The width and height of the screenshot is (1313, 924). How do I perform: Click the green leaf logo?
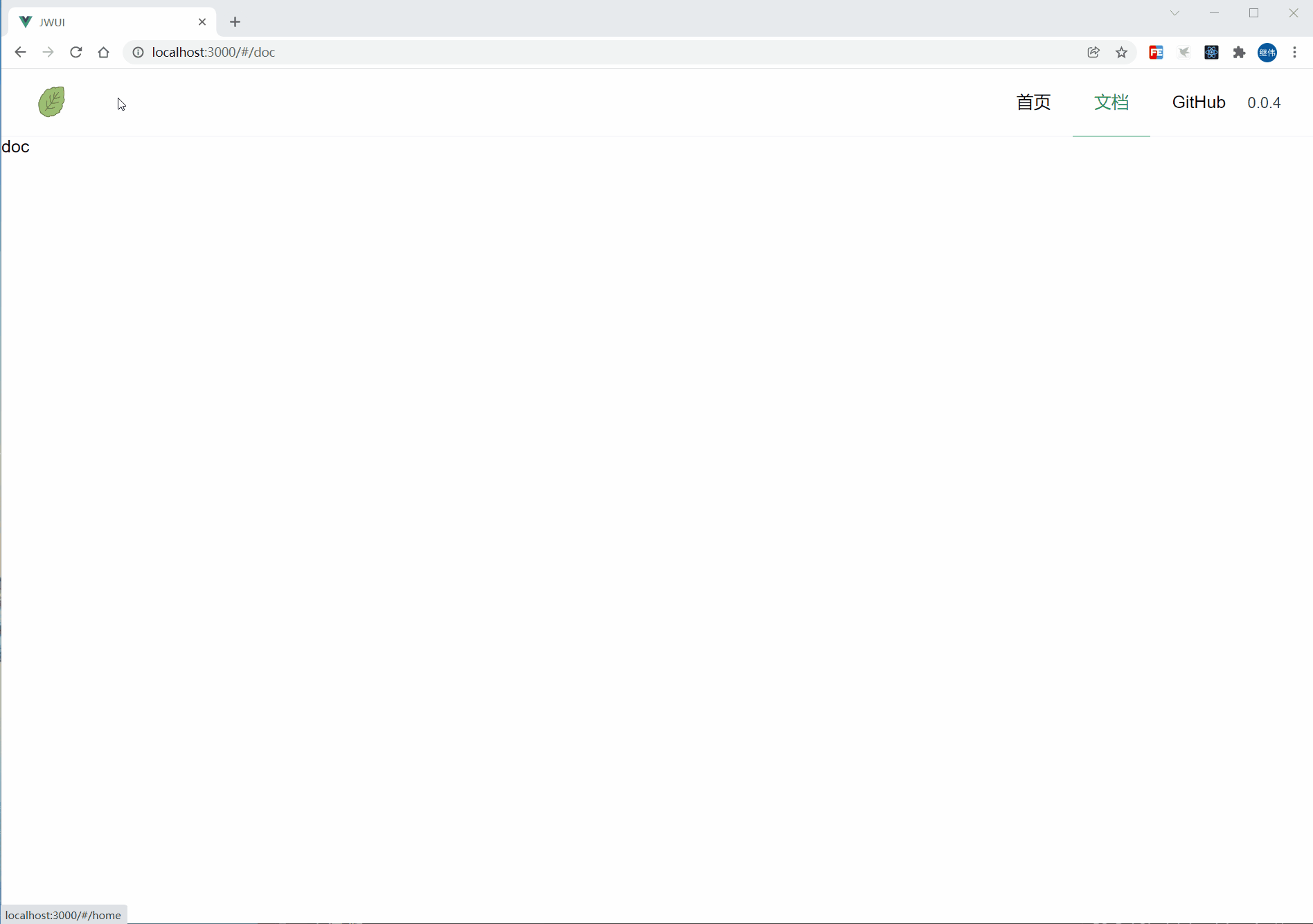coord(51,102)
